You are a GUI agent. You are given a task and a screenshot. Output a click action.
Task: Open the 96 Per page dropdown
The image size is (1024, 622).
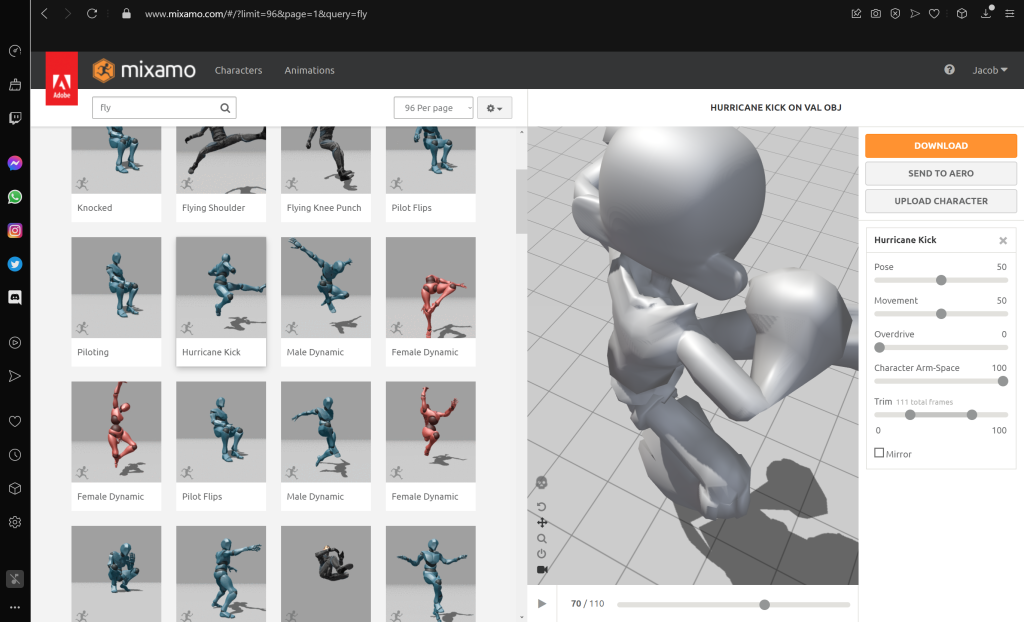(x=434, y=108)
